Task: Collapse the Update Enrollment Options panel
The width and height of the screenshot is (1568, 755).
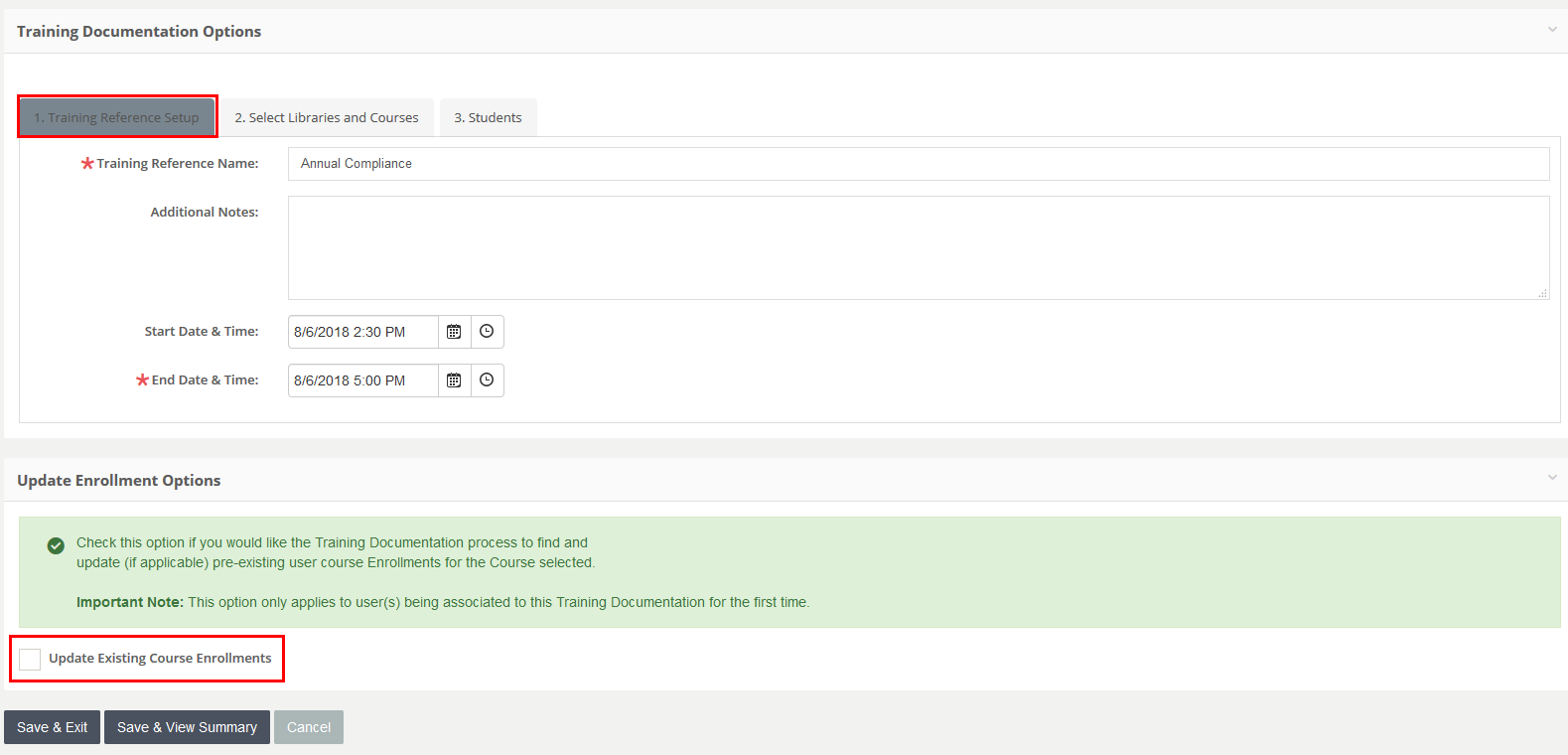Action: (x=1552, y=478)
